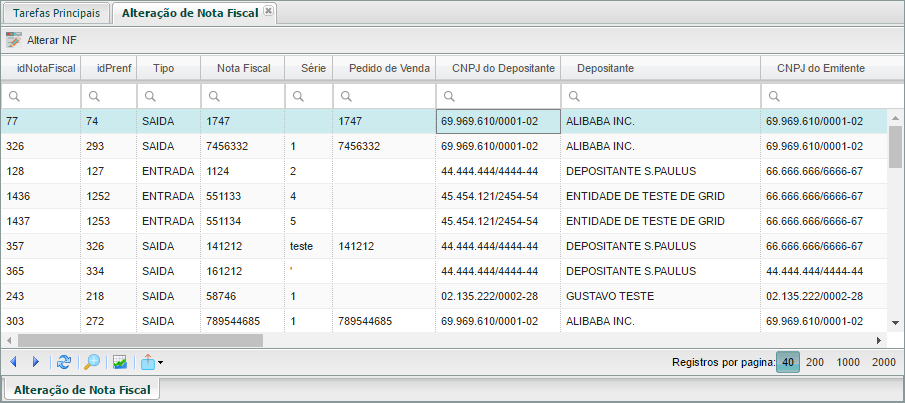Select row with idNotaFiscal 365
This screenshot has height=403, width=905.
(444, 271)
